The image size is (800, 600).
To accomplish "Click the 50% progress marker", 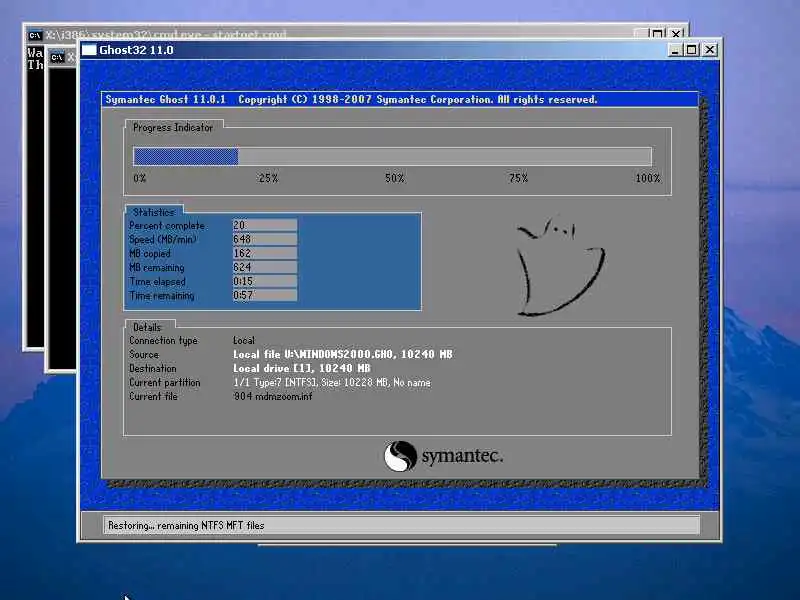I will tap(394, 178).
